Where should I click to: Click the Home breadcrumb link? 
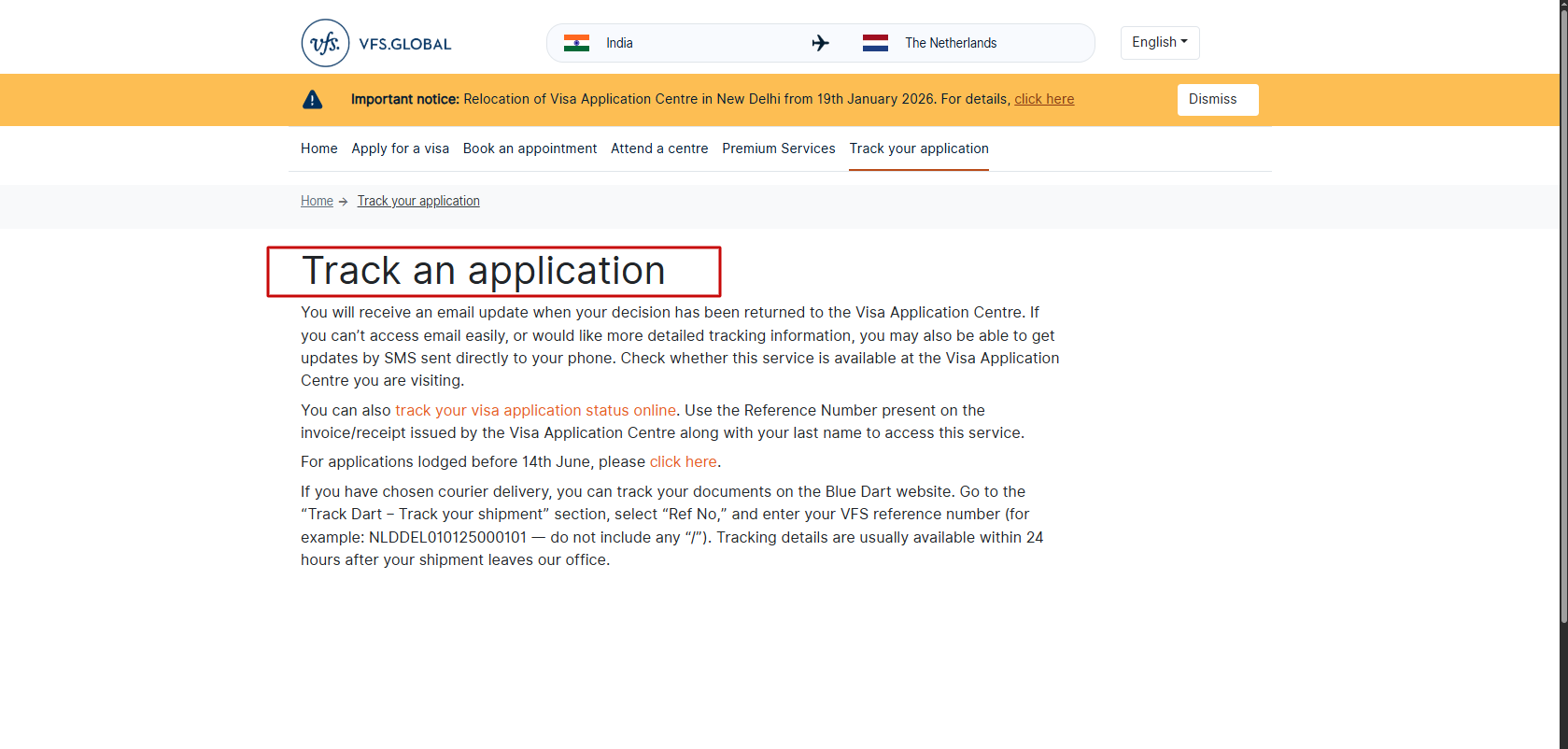coord(317,201)
